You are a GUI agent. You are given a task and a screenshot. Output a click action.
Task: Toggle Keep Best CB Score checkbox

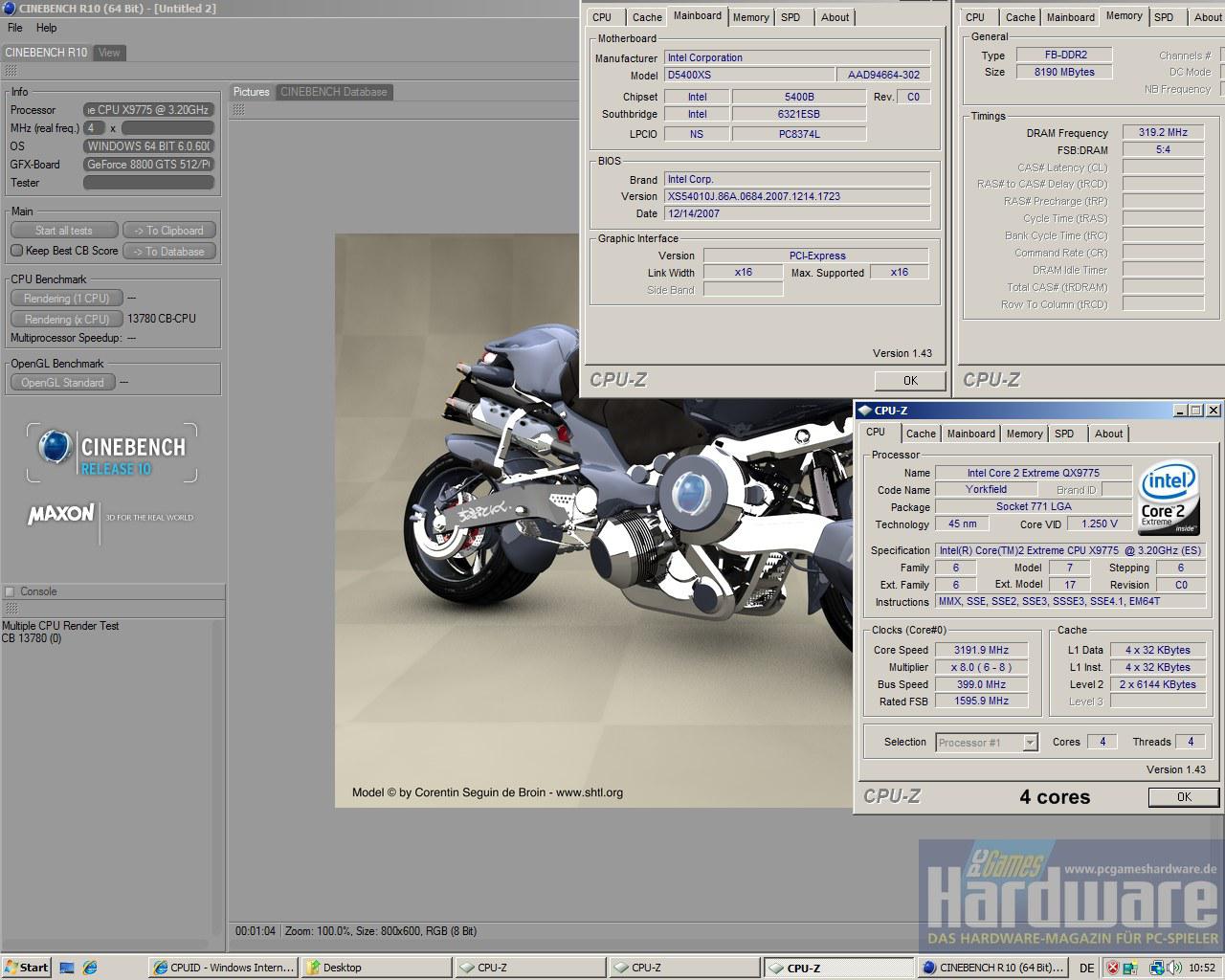click(x=16, y=251)
